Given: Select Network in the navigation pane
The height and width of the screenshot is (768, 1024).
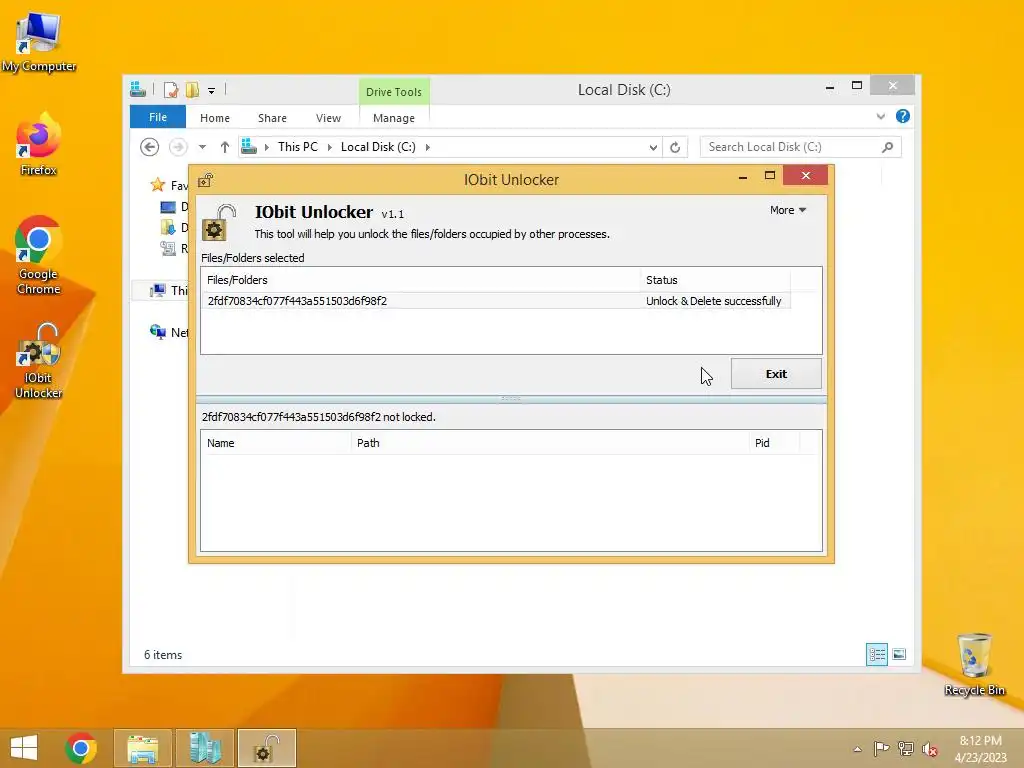Looking at the screenshot, I should [x=169, y=332].
